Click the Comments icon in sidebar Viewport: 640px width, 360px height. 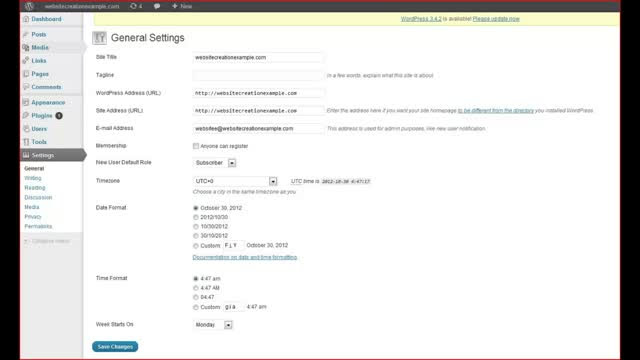click(26, 87)
